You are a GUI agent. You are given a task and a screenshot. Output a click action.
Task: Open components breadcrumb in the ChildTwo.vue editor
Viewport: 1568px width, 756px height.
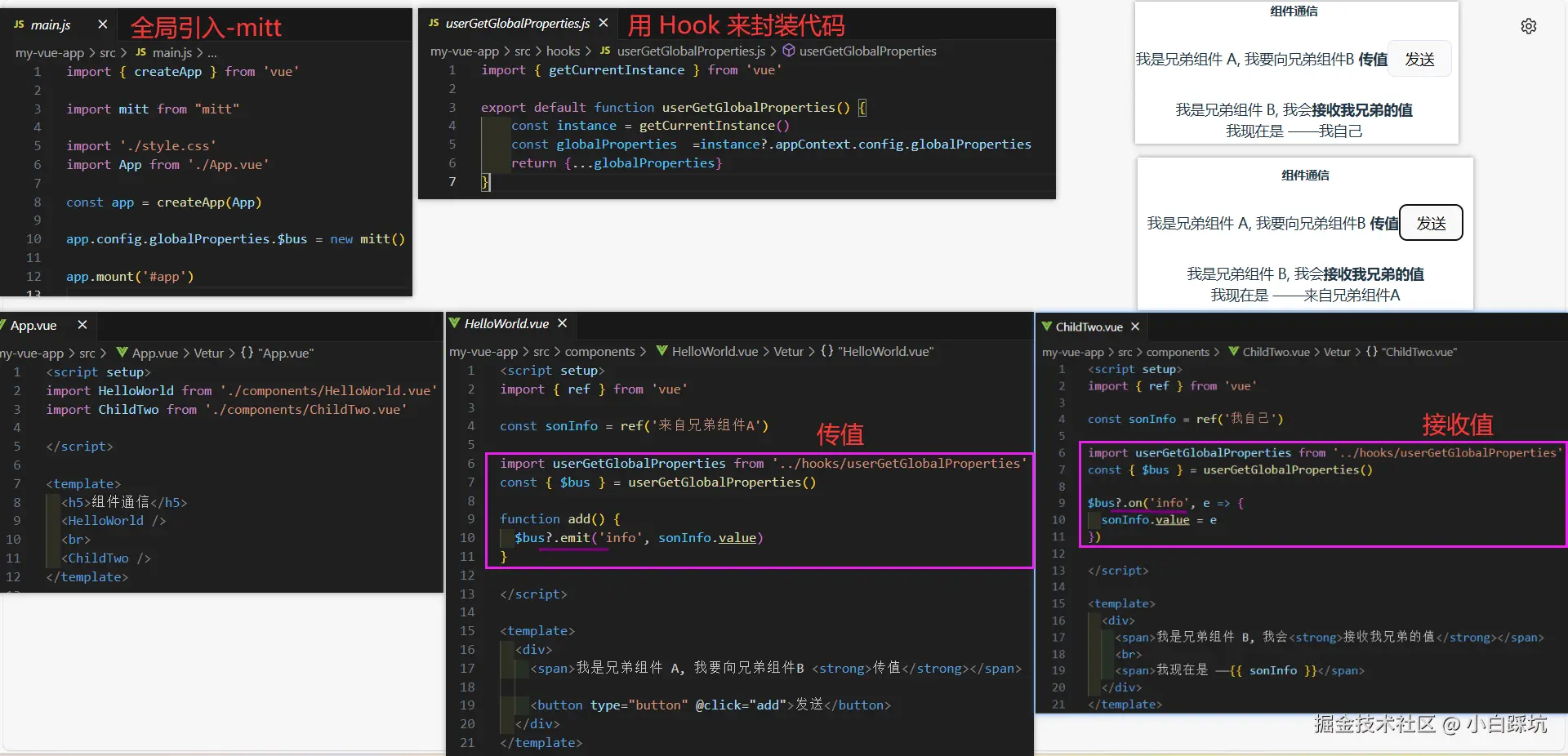coord(1178,352)
